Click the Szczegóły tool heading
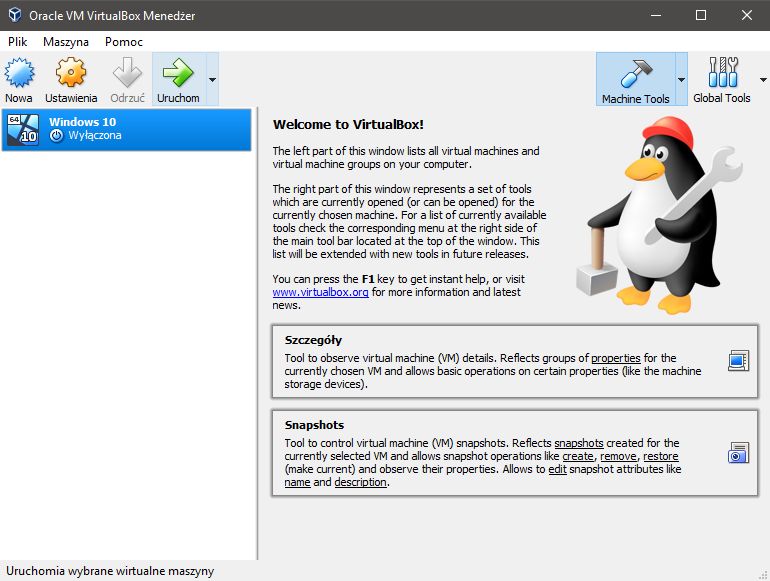The height and width of the screenshot is (581, 770). [x=313, y=340]
